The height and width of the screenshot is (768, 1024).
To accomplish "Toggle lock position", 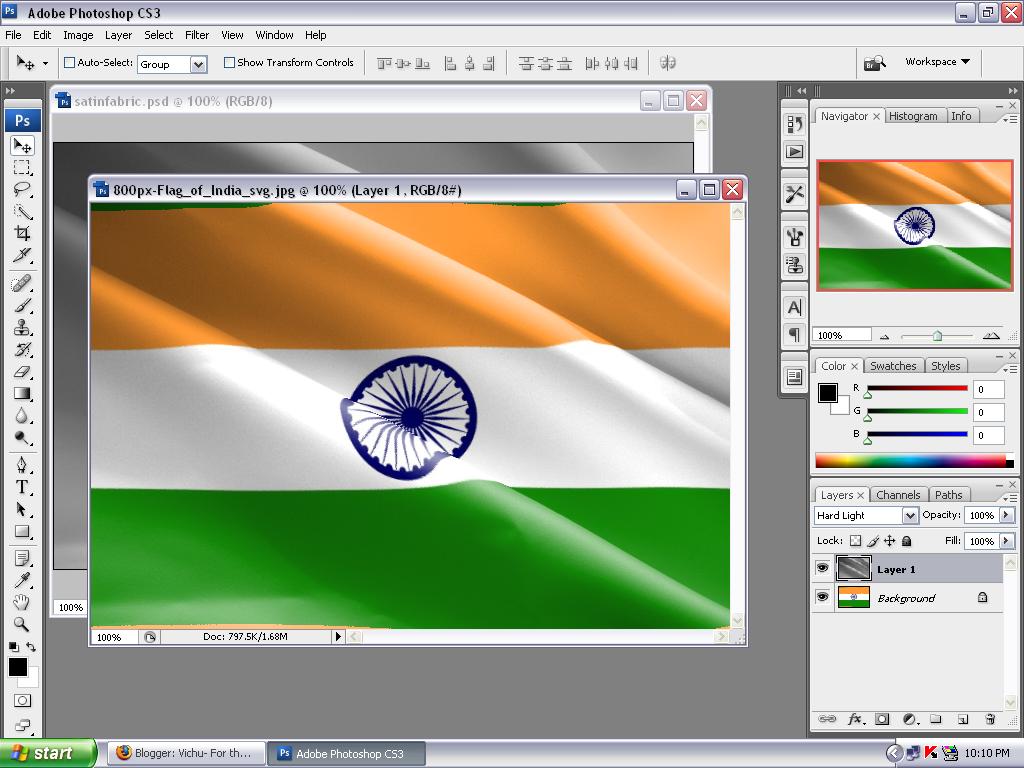I will 889,541.
